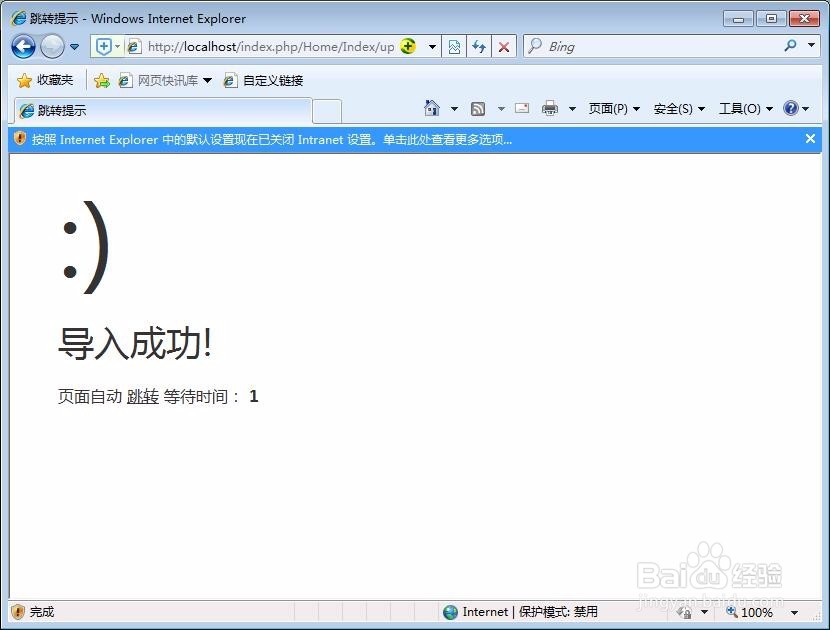The width and height of the screenshot is (830, 630).
Task: Open the RSS Feeds icon
Action: (x=478, y=108)
